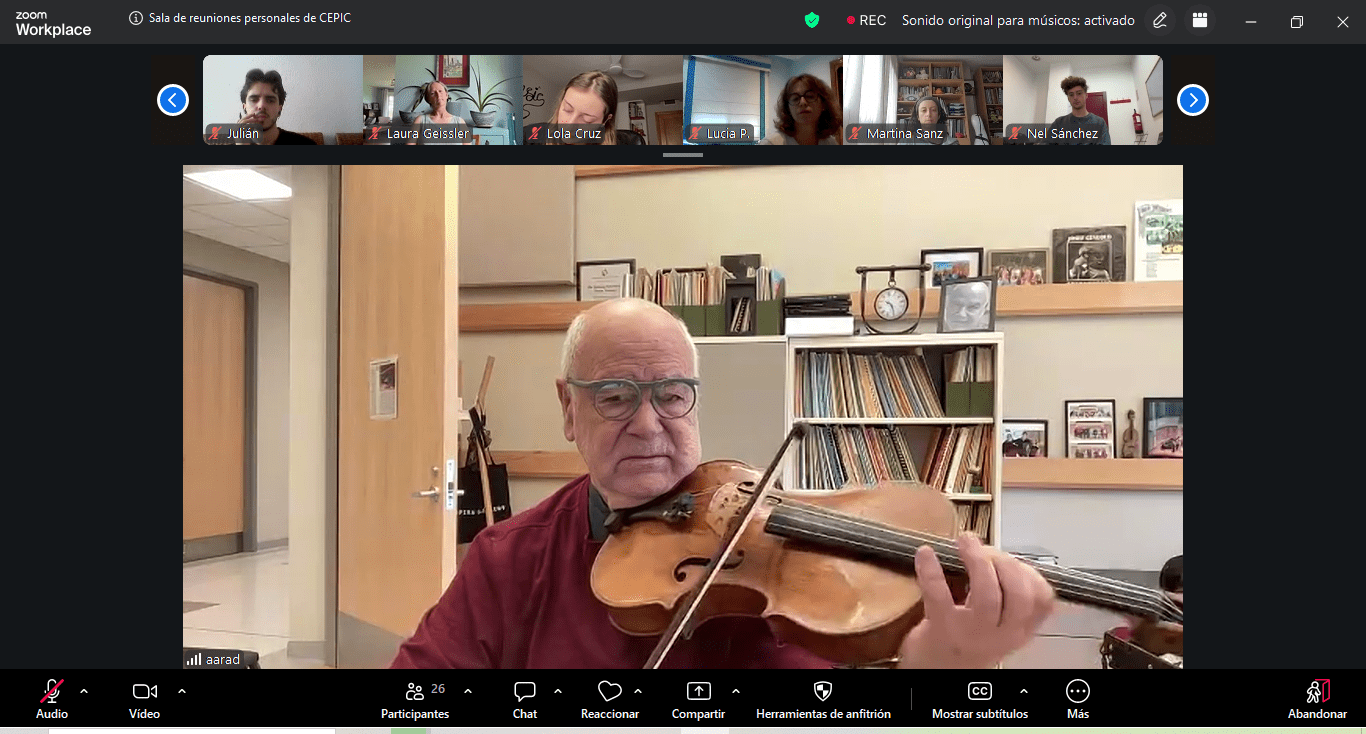Image resolution: width=1366 pixels, height=734 pixels.
Task: Select Lola Cruz's video thumbnail
Action: pos(603,100)
